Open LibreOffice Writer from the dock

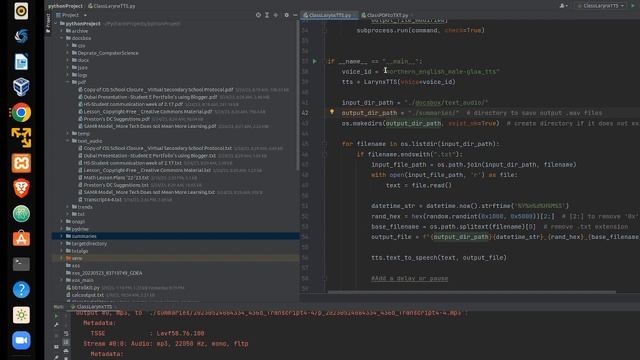(x=21, y=62)
